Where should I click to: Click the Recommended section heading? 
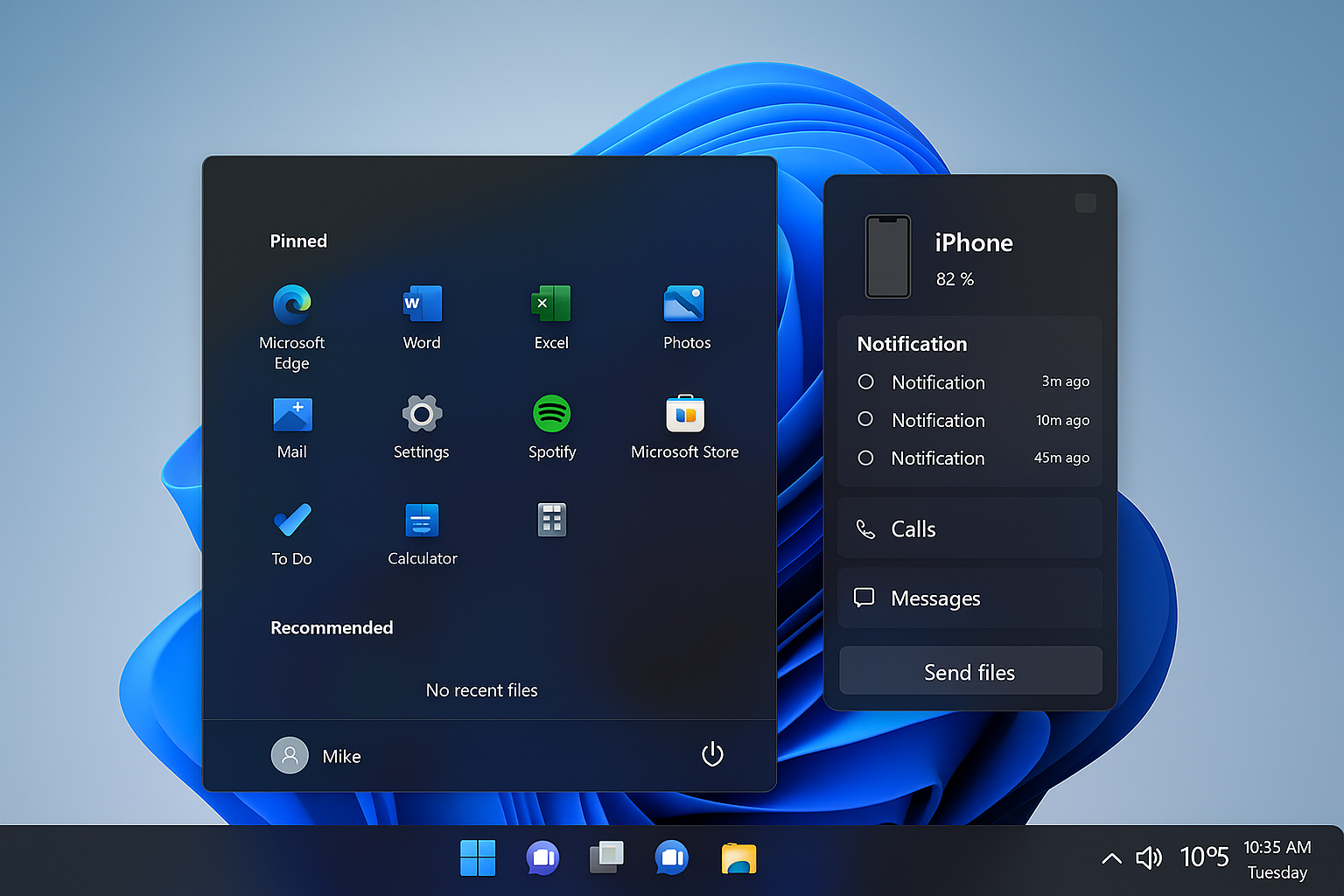(x=332, y=627)
